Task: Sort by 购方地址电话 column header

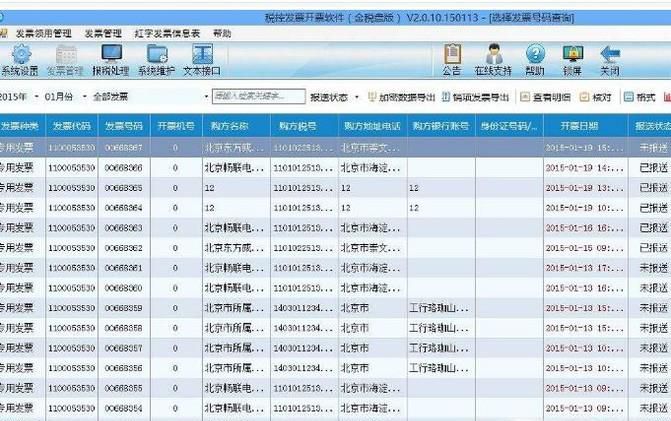Action: (372, 126)
